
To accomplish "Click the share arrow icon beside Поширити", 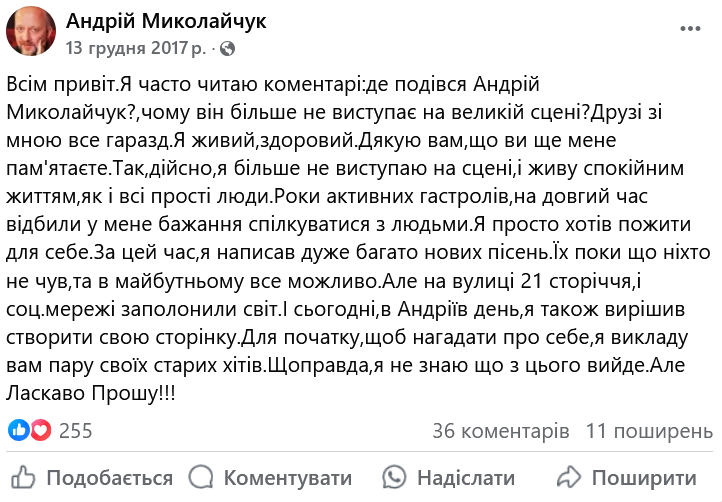I will pyautogui.click(x=568, y=477).
